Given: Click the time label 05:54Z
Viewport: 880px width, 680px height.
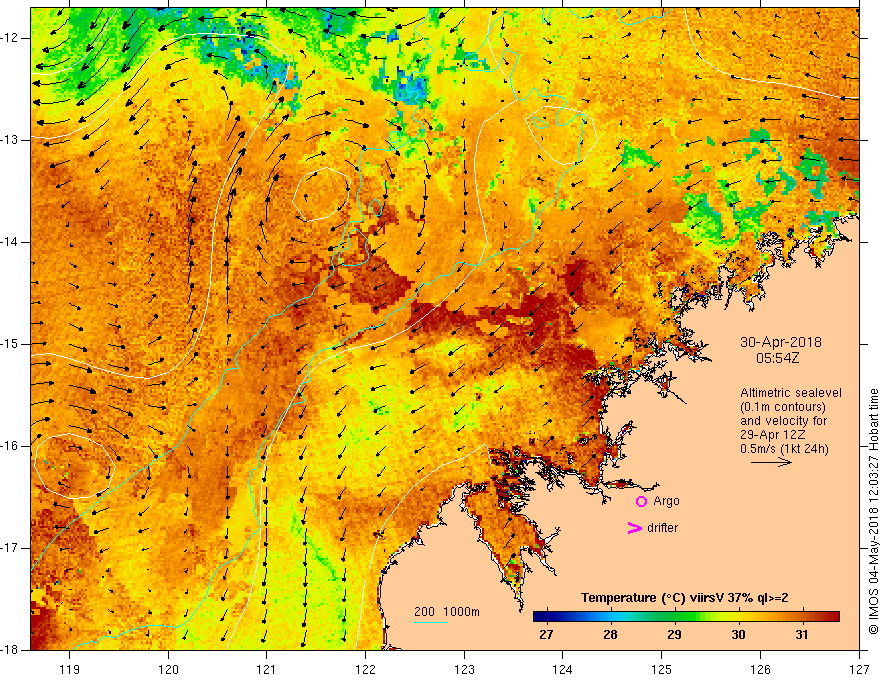Looking at the screenshot, I should (x=777, y=358).
